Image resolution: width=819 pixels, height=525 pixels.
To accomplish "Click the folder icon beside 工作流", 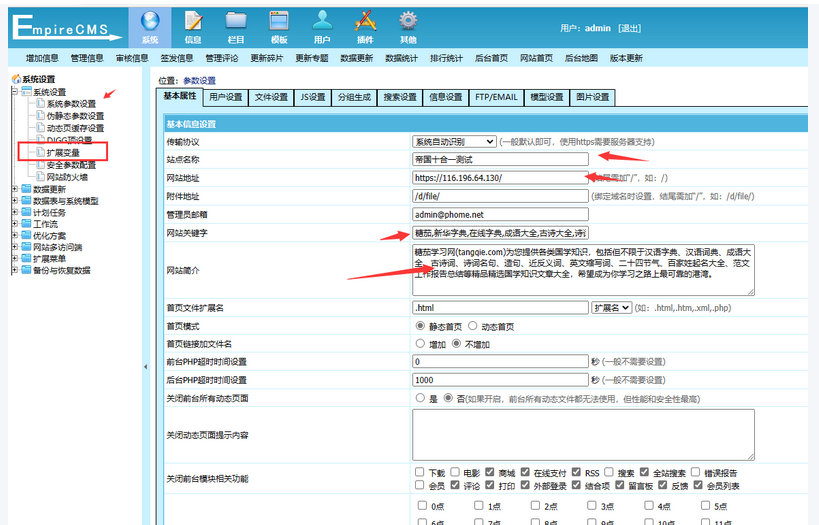I will click(26, 223).
